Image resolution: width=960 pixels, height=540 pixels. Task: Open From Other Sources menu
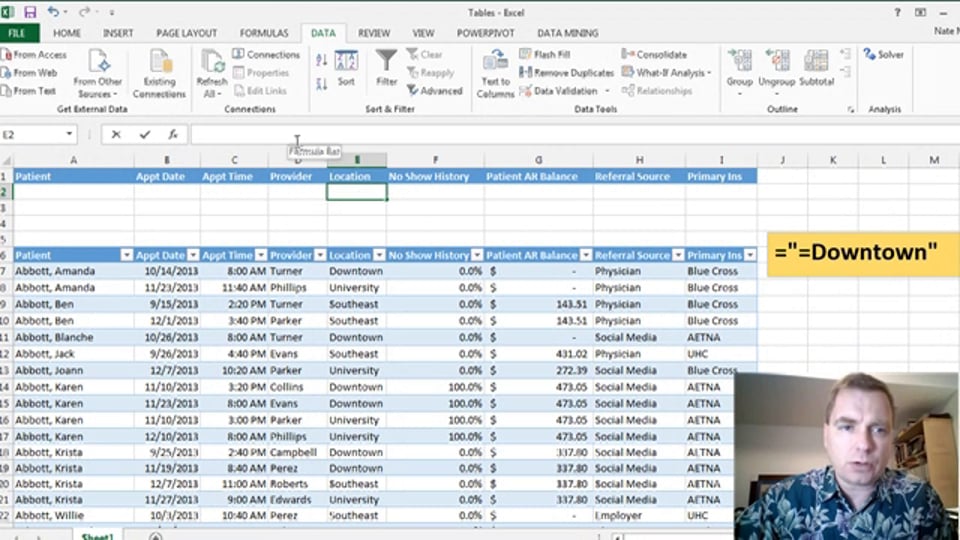[98, 73]
